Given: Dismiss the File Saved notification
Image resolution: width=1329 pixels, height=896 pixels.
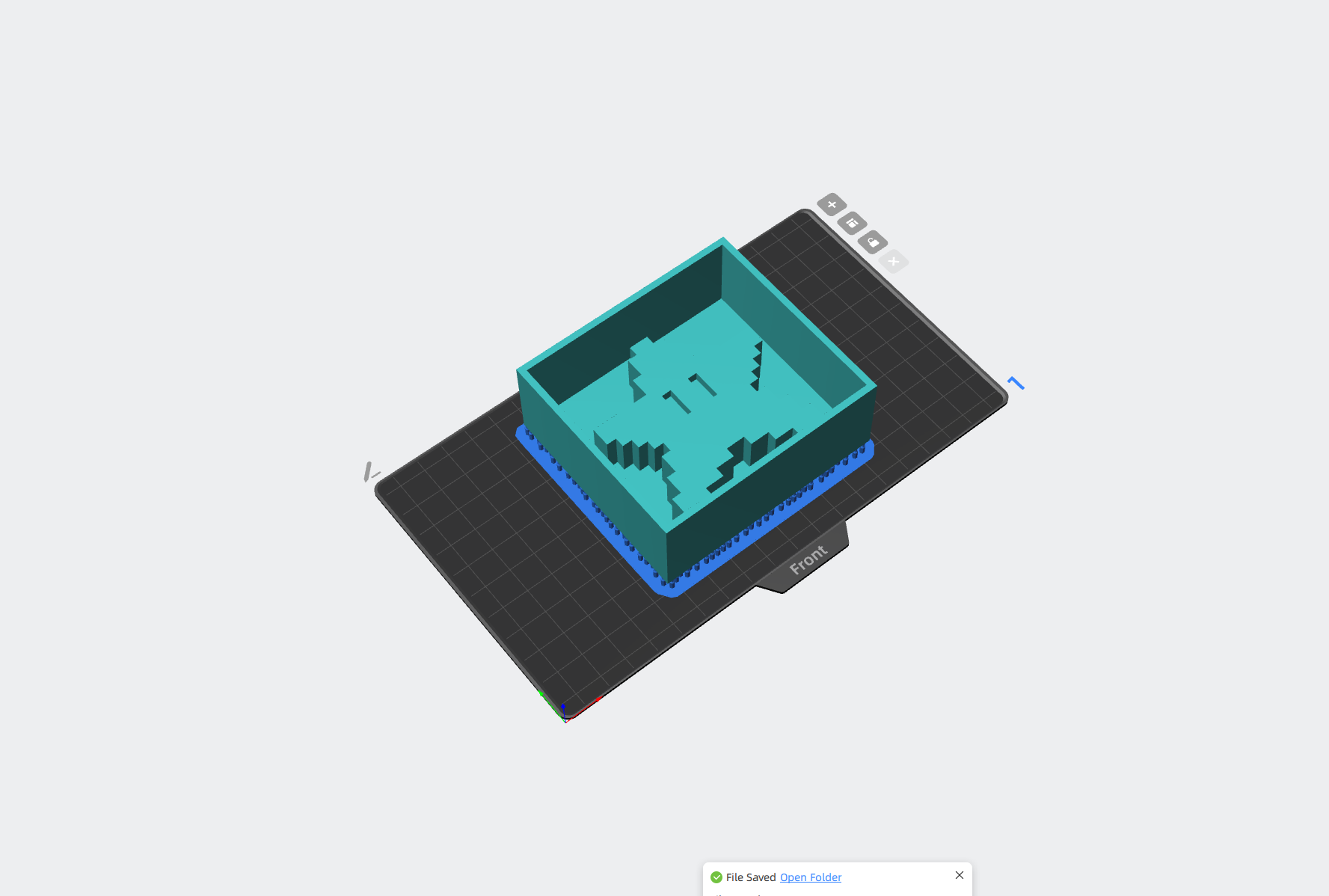Looking at the screenshot, I should tap(960, 875).
